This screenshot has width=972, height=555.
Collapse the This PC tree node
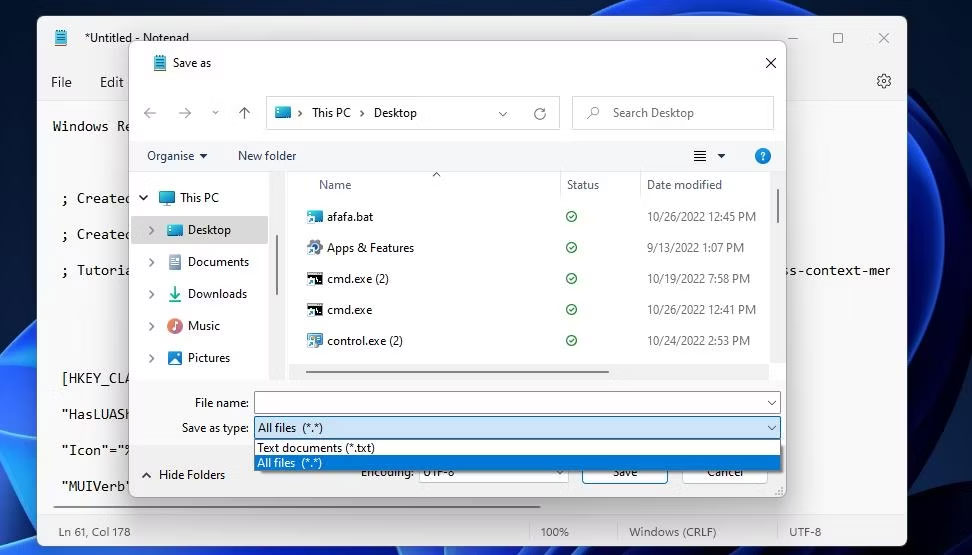144,198
